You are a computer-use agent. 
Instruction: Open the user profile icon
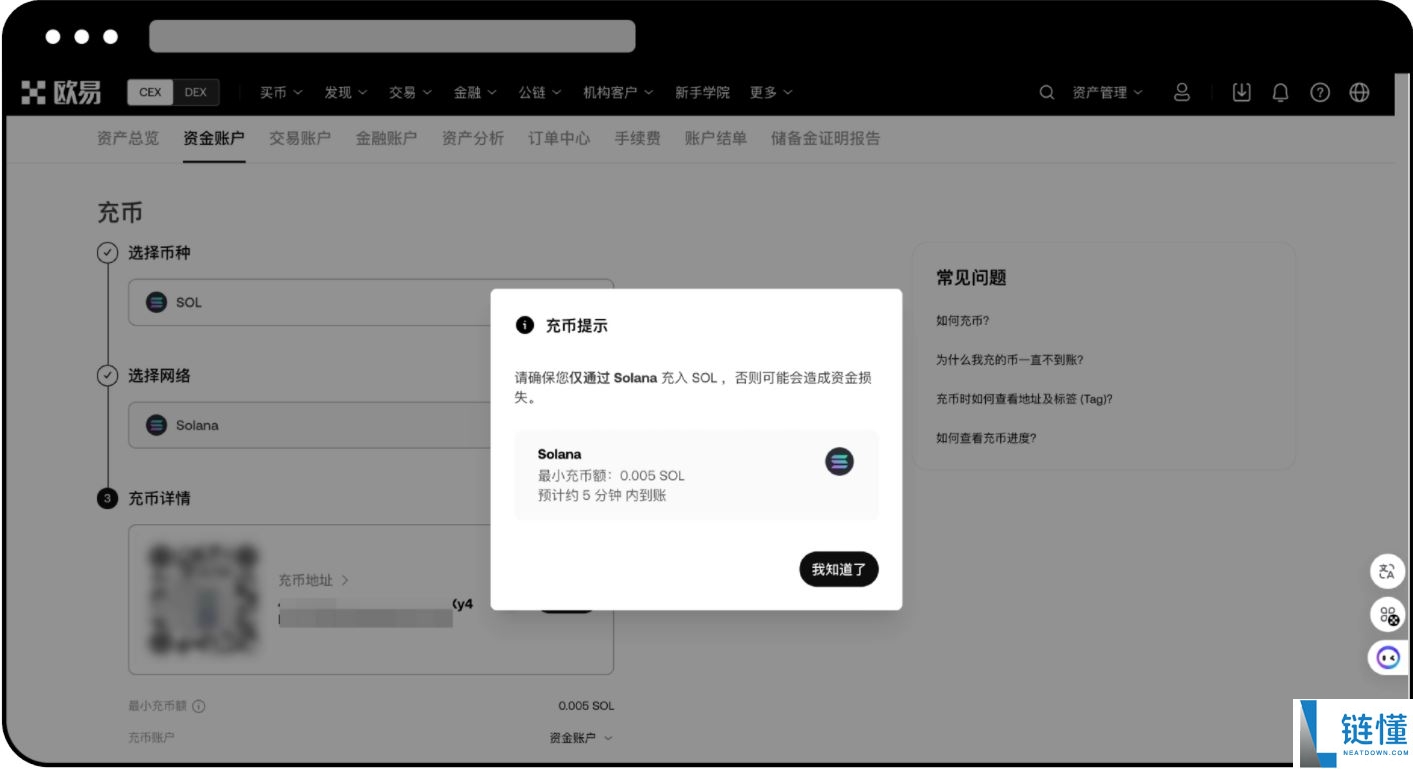click(1182, 92)
